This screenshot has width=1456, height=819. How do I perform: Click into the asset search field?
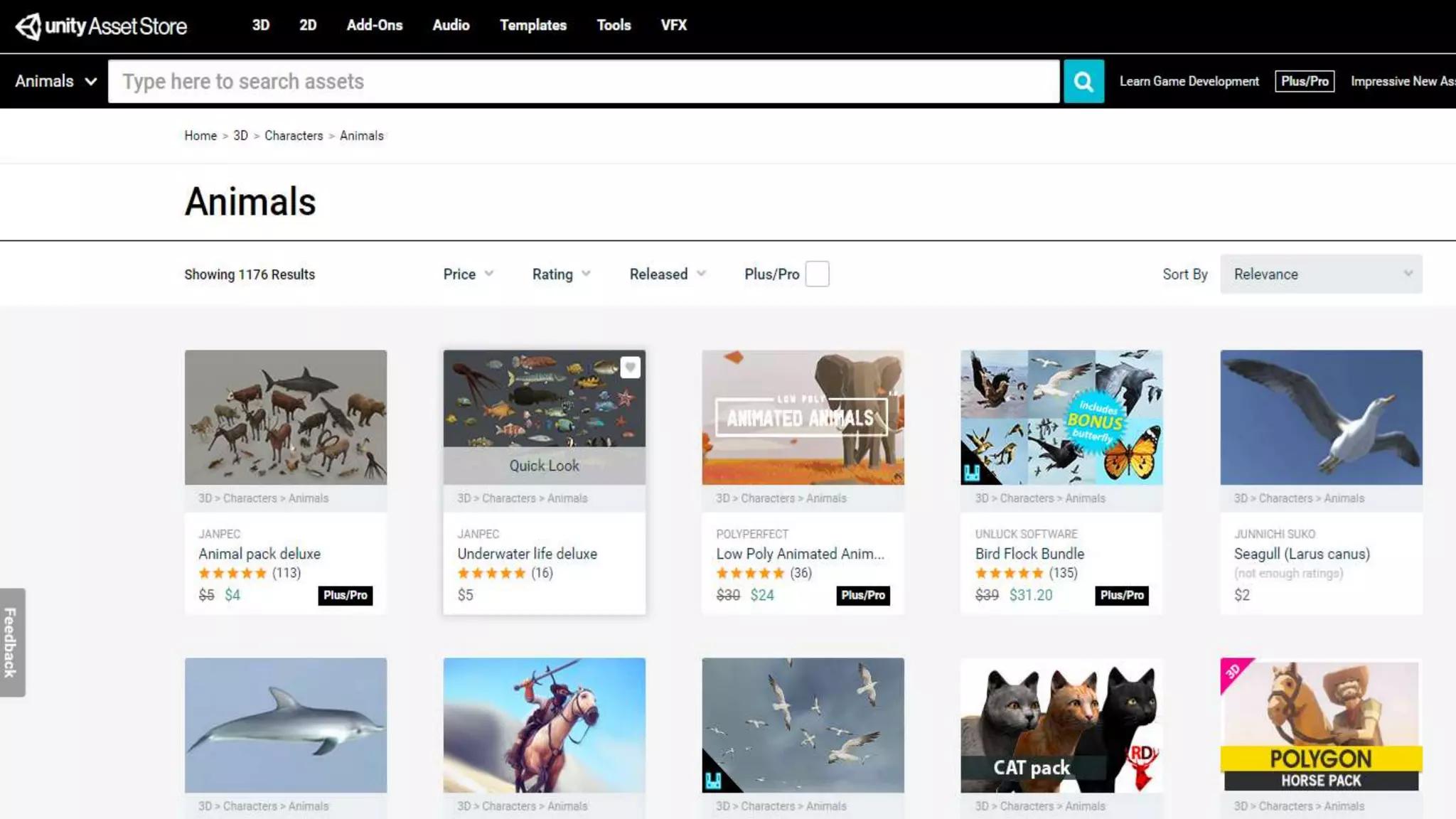583,81
